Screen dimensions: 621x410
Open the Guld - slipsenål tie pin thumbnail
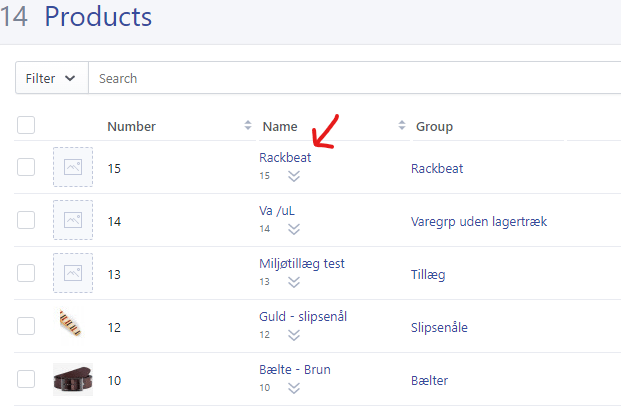pos(70,324)
